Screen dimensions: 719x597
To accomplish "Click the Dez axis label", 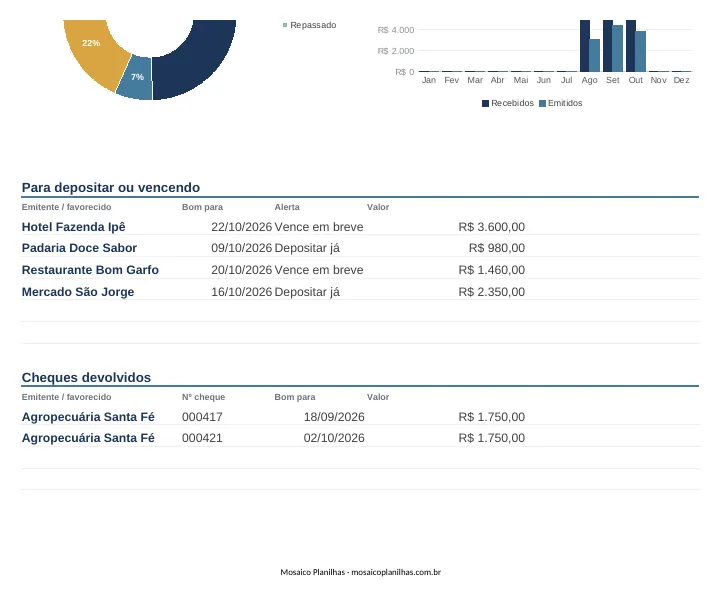I will click(x=681, y=80).
